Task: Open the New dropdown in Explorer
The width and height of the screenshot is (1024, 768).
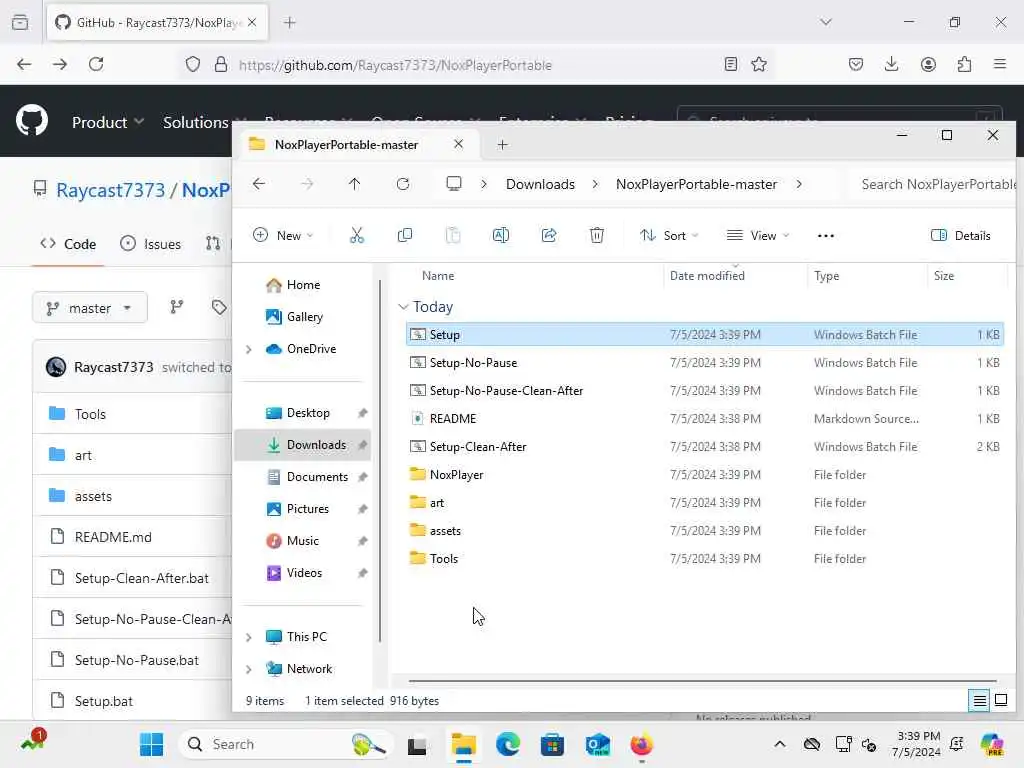Action: 283,236
